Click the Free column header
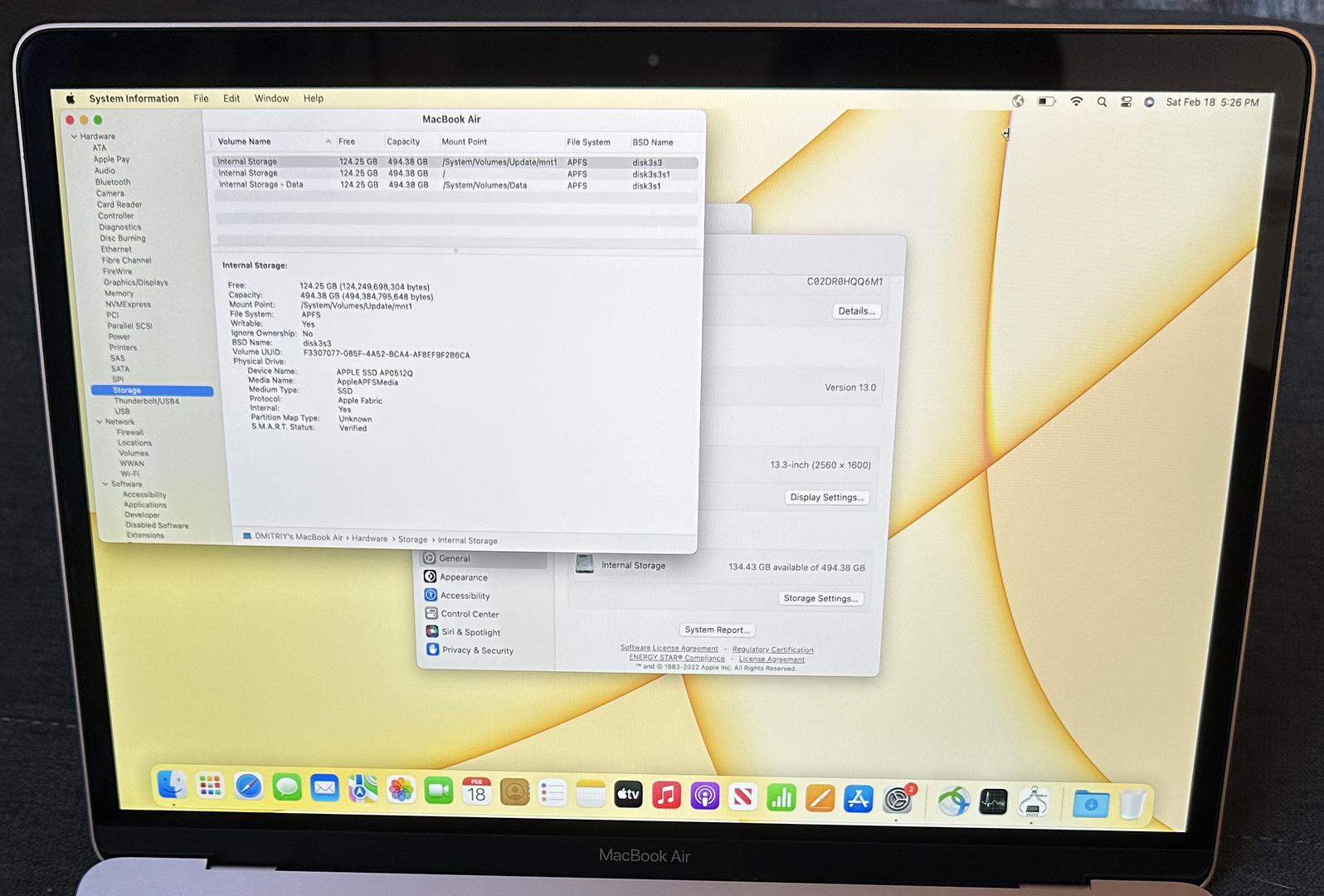This screenshot has width=1324, height=896. (x=347, y=141)
